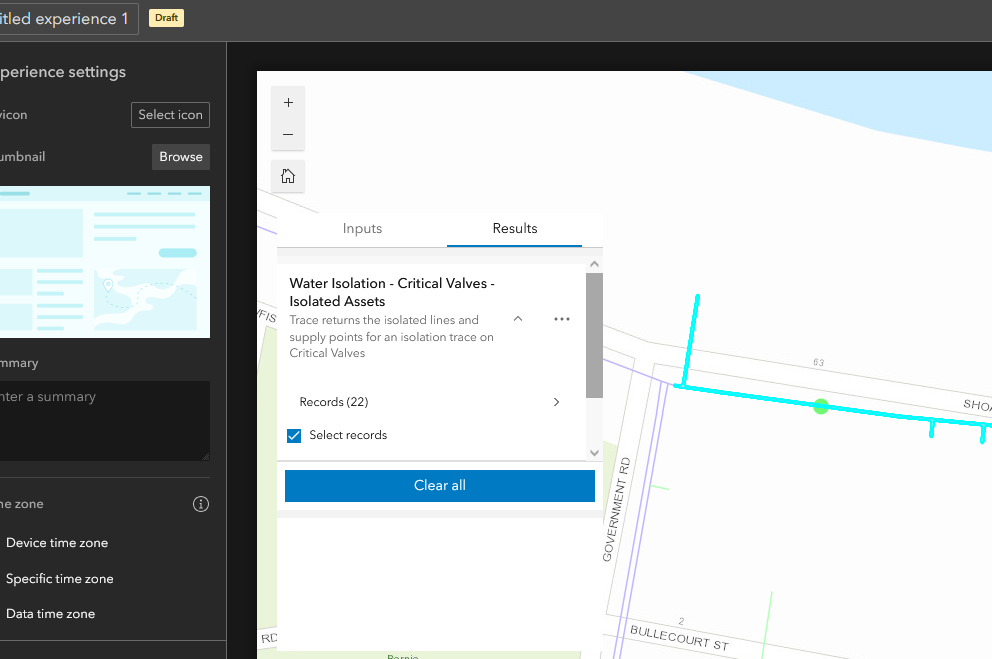
Task: Select the green supply point marker on map
Action: (x=820, y=406)
